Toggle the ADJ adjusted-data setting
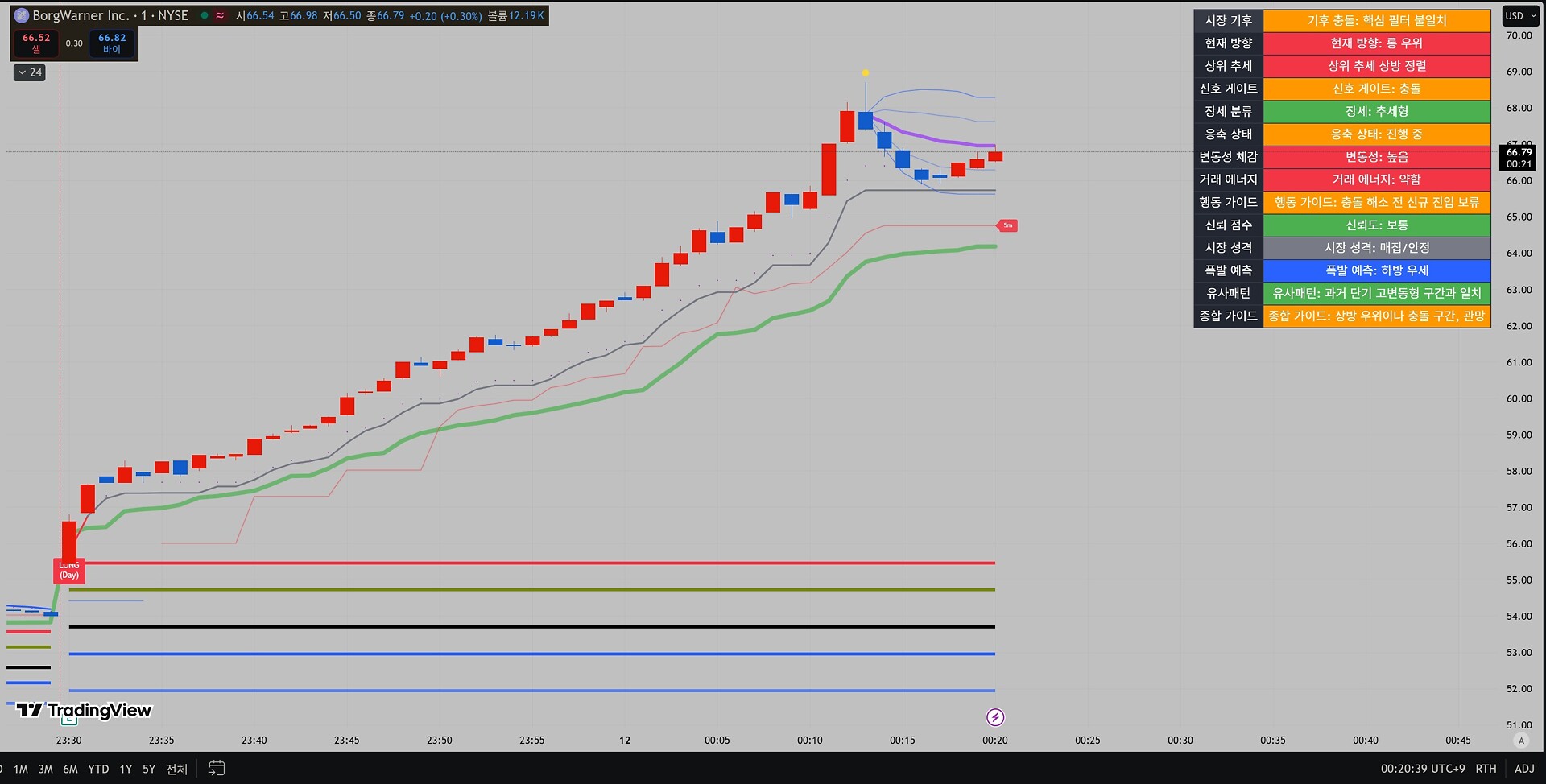The image size is (1546, 784). click(x=1524, y=769)
